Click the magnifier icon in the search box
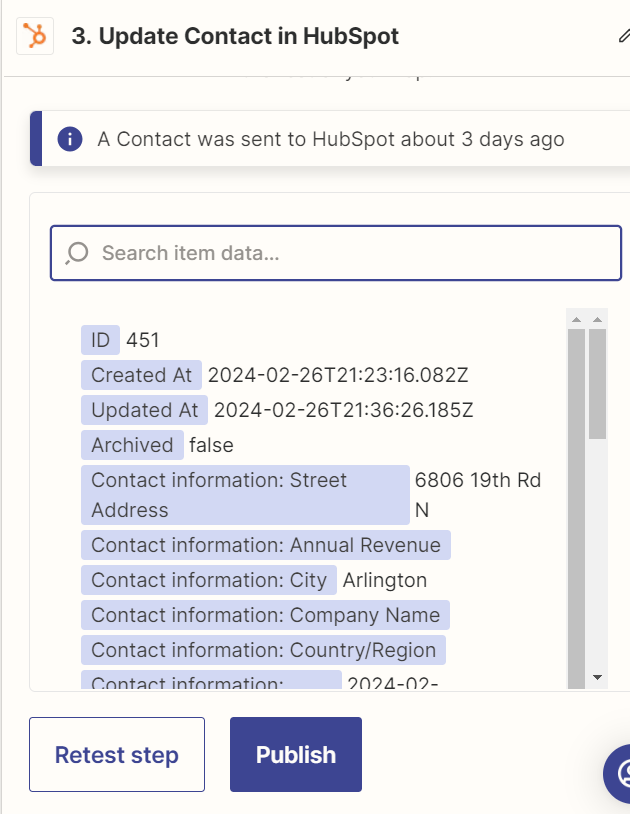The width and height of the screenshot is (630, 814). click(77, 253)
